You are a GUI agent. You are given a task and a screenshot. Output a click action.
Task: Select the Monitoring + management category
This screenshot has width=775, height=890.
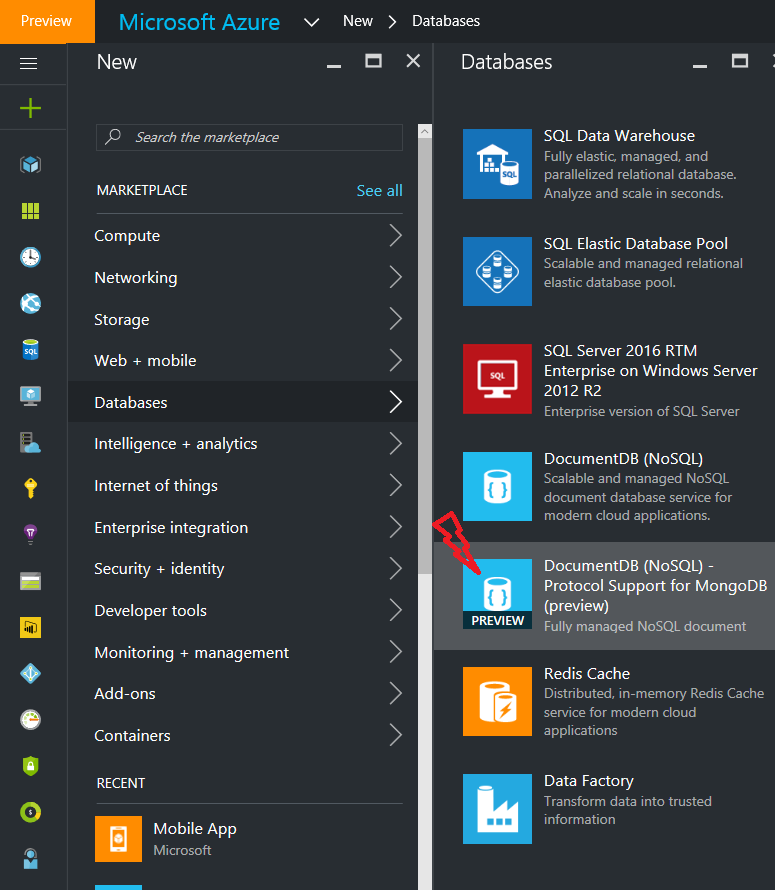[x=243, y=652]
